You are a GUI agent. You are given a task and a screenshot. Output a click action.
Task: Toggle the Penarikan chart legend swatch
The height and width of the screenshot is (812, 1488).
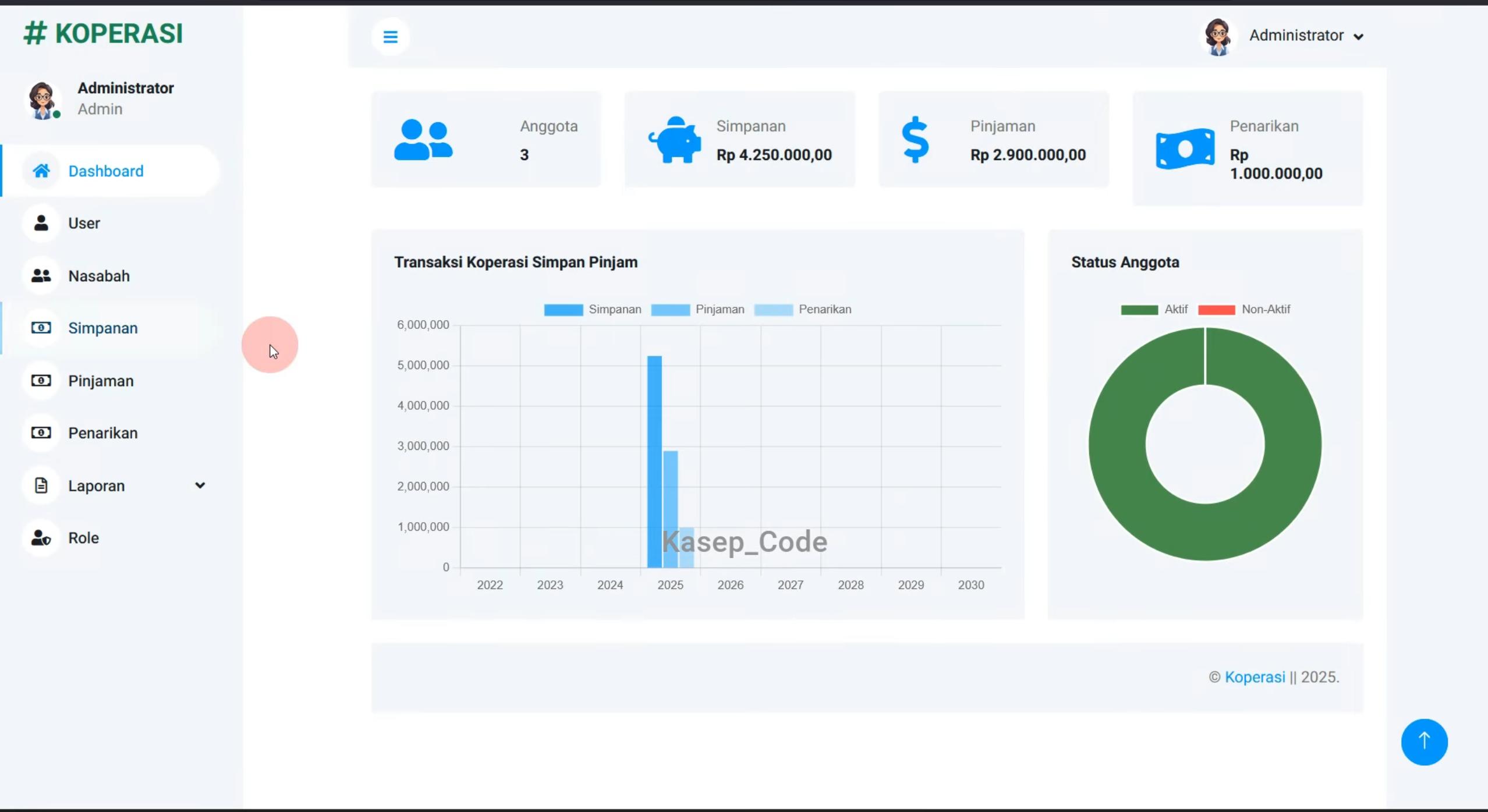point(773,310)
